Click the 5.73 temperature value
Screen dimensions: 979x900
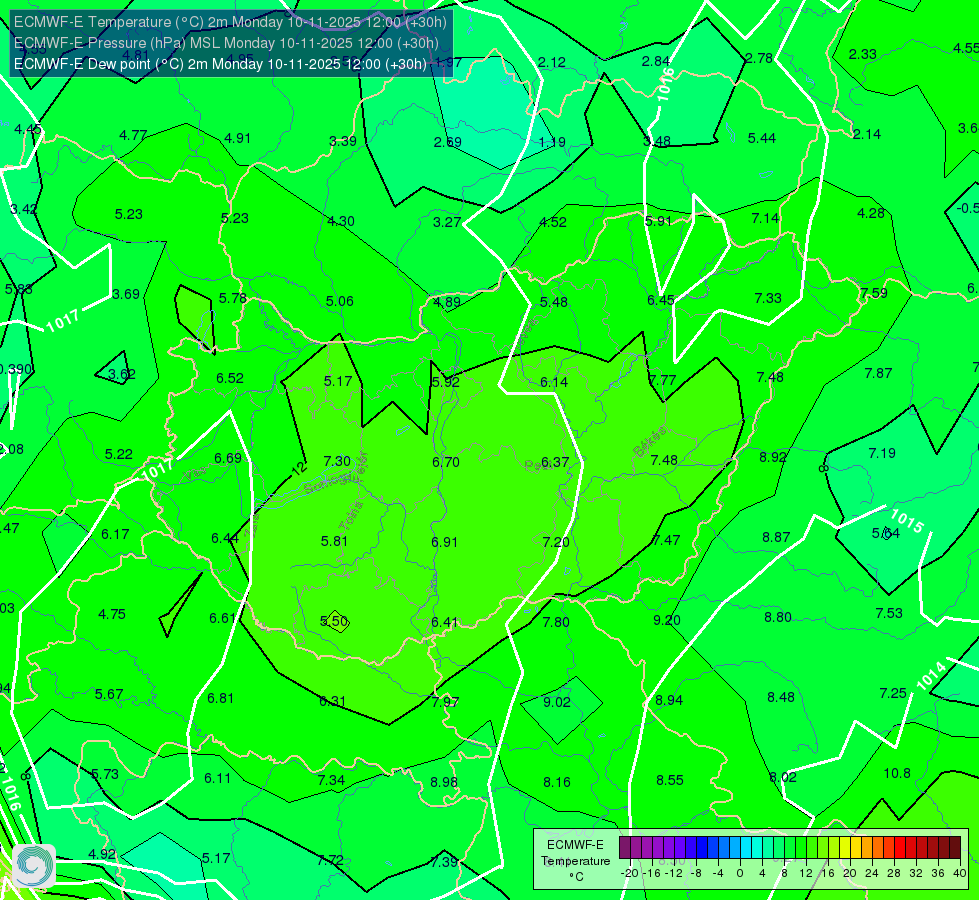(x=105, y=774)
